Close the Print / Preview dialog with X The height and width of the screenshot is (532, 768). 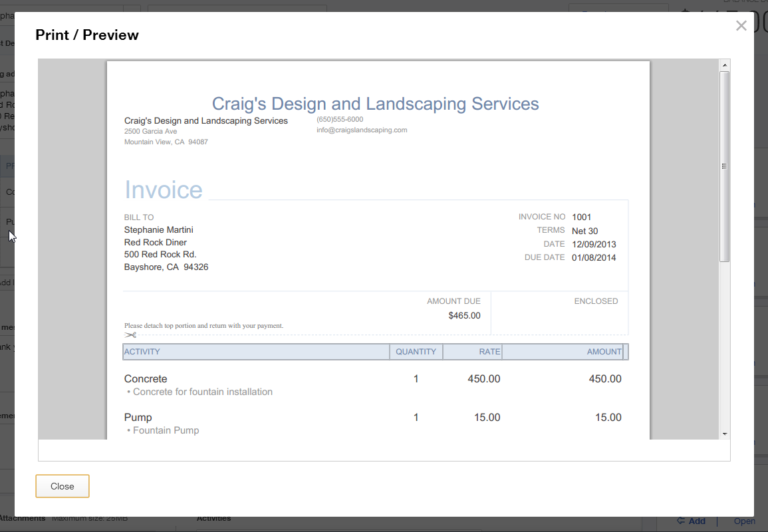[741, 26]
